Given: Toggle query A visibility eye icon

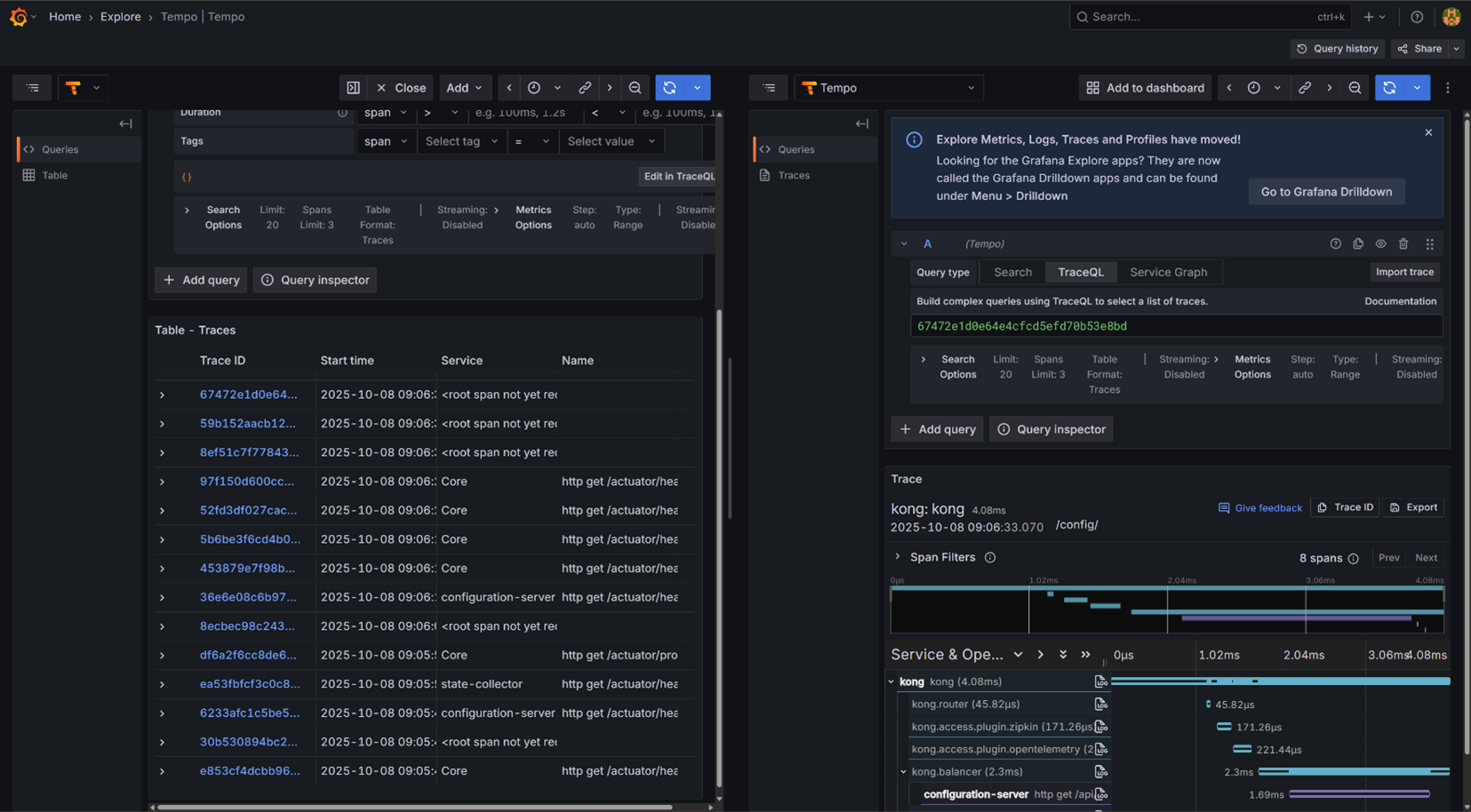Looking at the screenshot, I should (1380, 243).
